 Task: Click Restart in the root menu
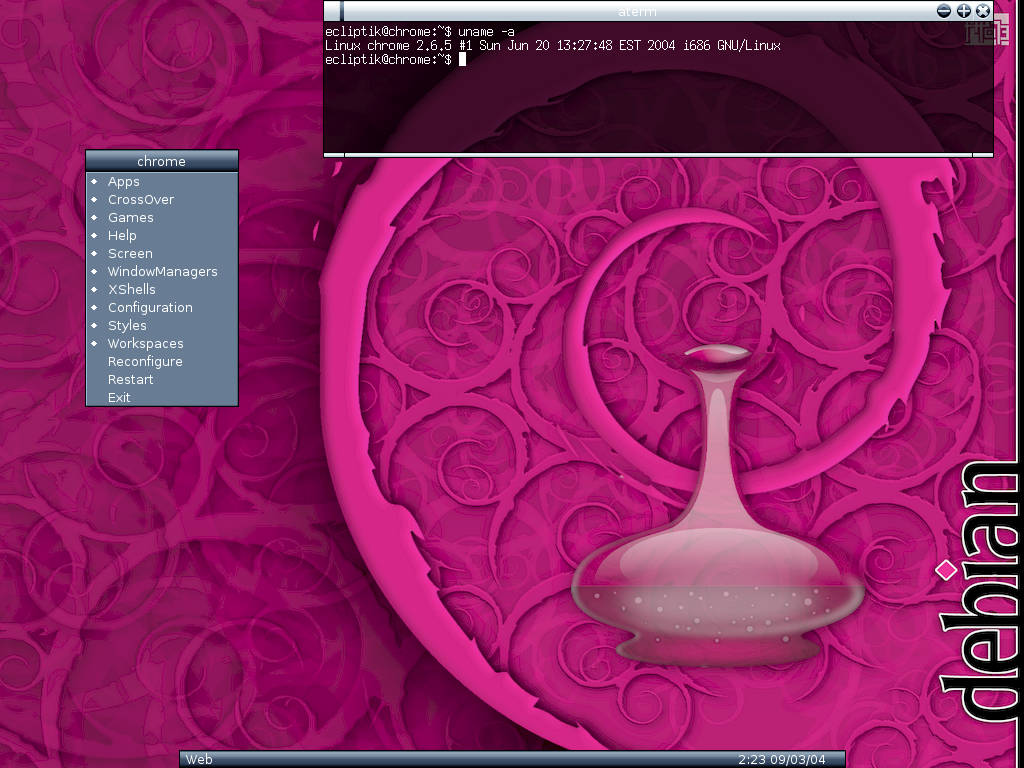pos(131,379)
